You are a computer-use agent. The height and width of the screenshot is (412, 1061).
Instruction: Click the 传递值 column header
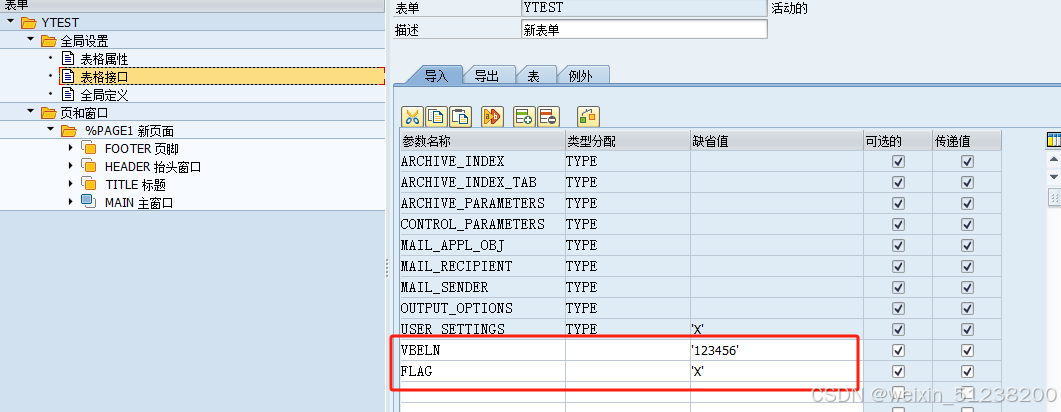click(x=967, y=141)
